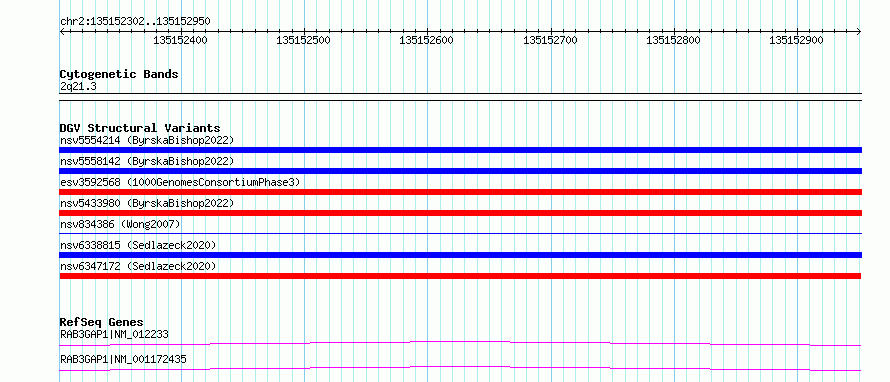Viewport: 890px width, 382px height.
Task: Open variant label esv3592568 (1000GenomesConsortiumPhase3)
Action: pos(180,182)
